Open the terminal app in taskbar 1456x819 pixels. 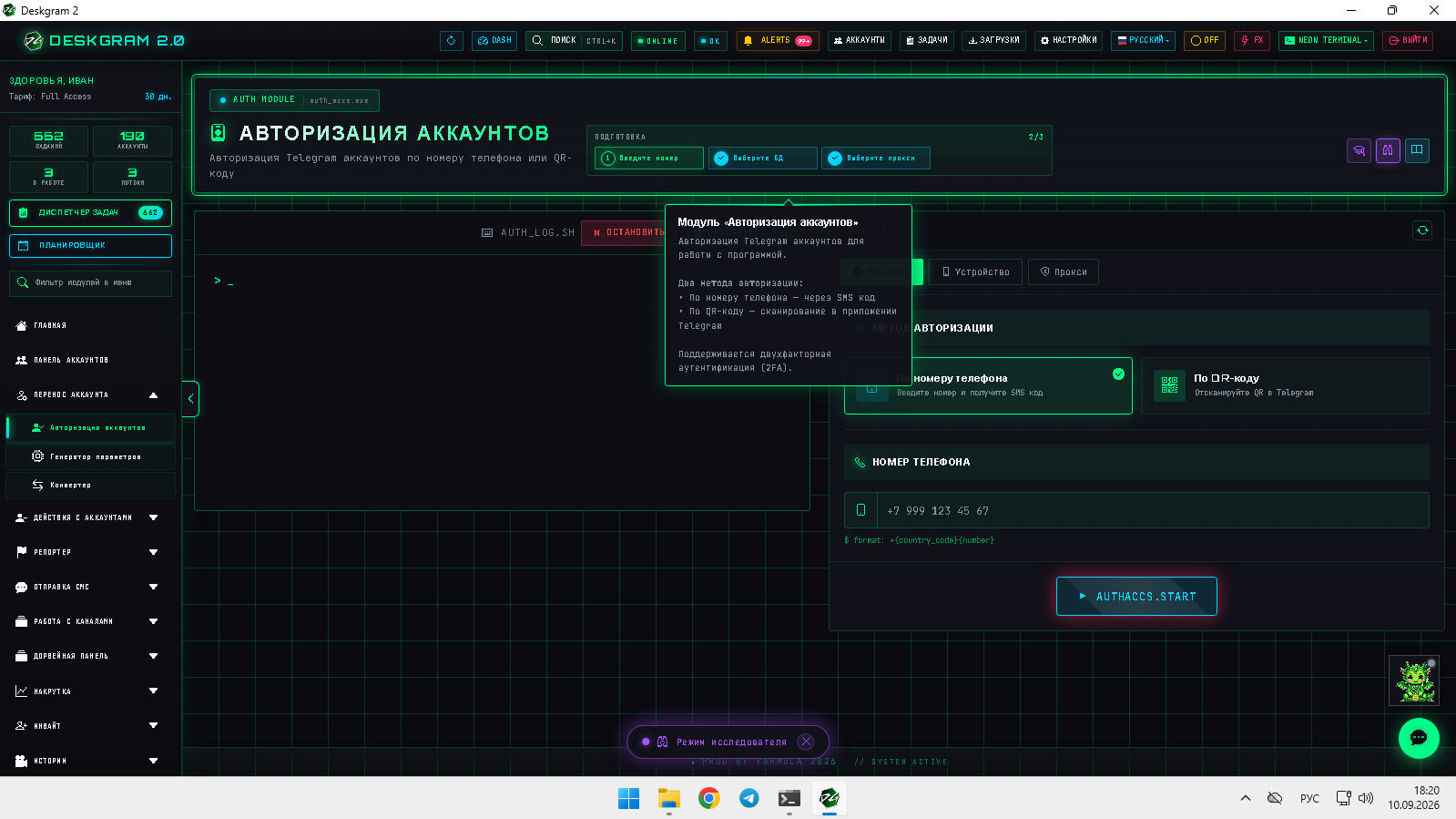789,799
